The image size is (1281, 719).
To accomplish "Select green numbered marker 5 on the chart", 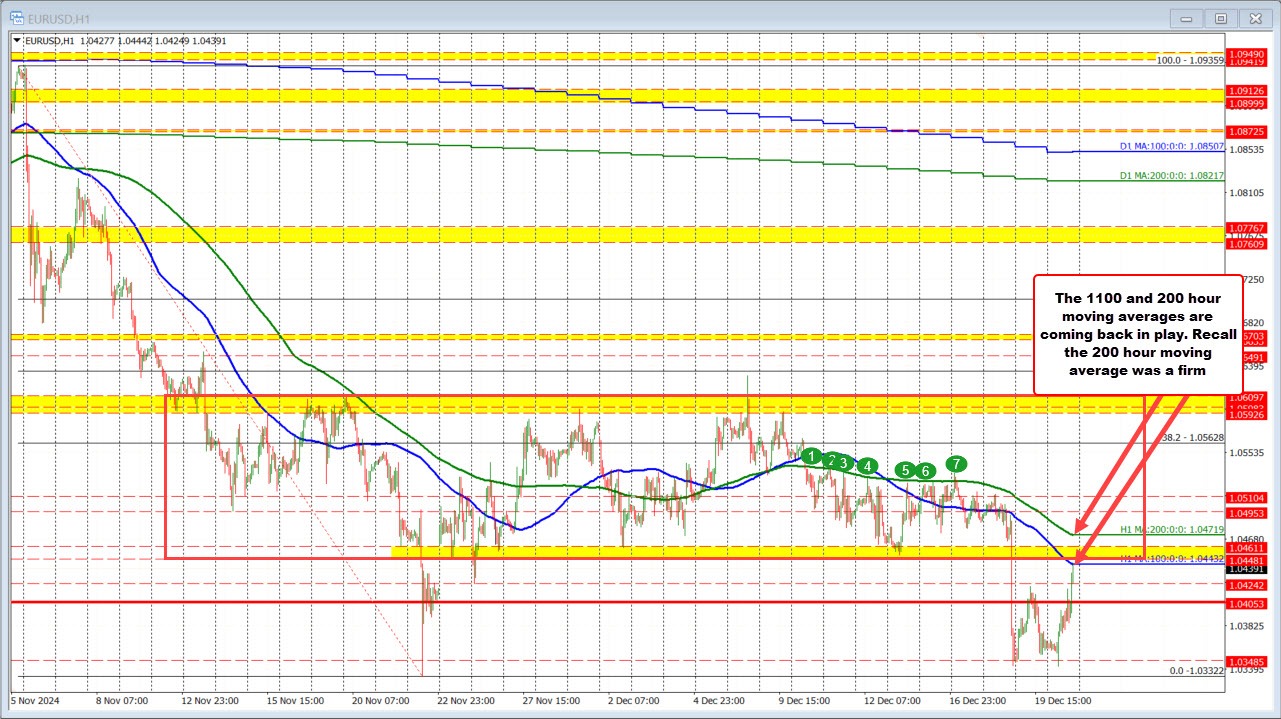I will coord(905,469).
